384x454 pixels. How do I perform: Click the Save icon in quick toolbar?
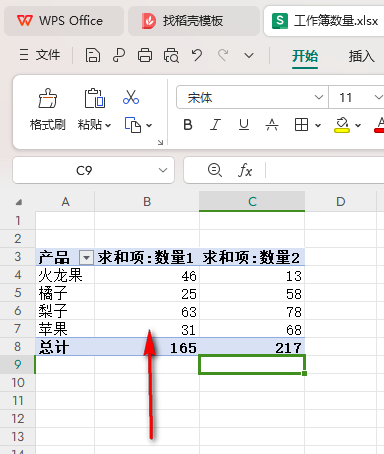tap(93, 55)
